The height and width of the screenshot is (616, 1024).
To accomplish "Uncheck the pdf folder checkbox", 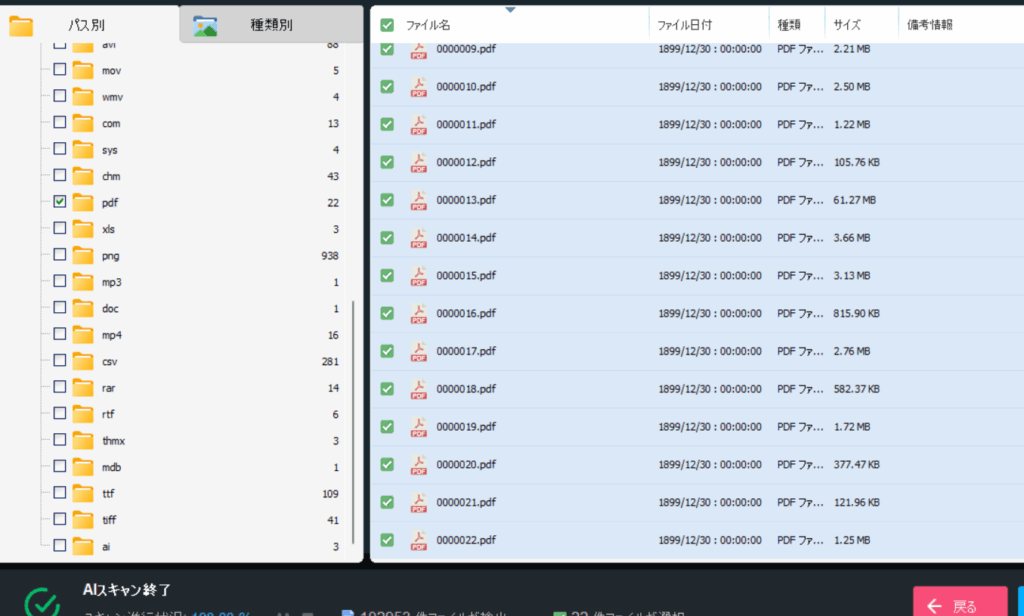I will [x=60, y=202].
